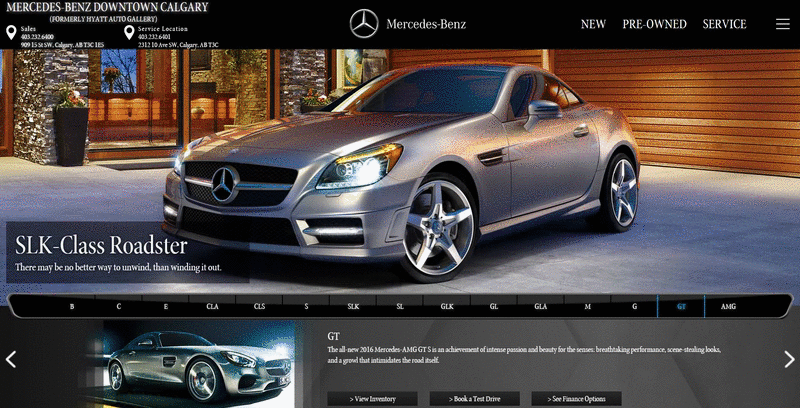The image size is (800, 408).
Task: Select the G class tab
Action: coord(635,307)
